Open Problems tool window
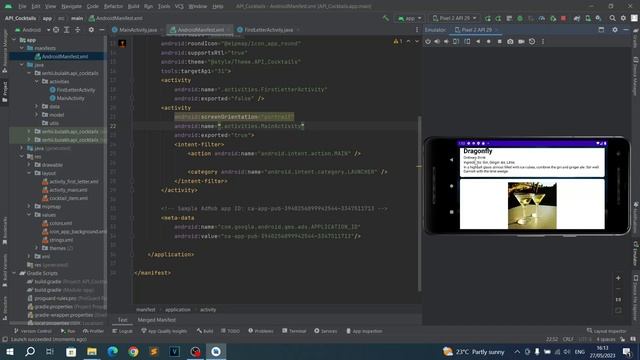Image resolution: width=640 pixels, height=360 pixels. point(261,331)
